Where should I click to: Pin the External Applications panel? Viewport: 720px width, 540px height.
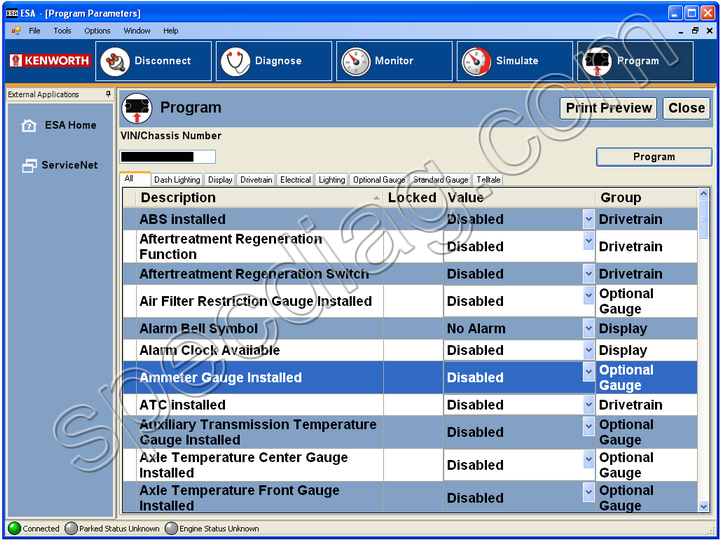point(108,95)
